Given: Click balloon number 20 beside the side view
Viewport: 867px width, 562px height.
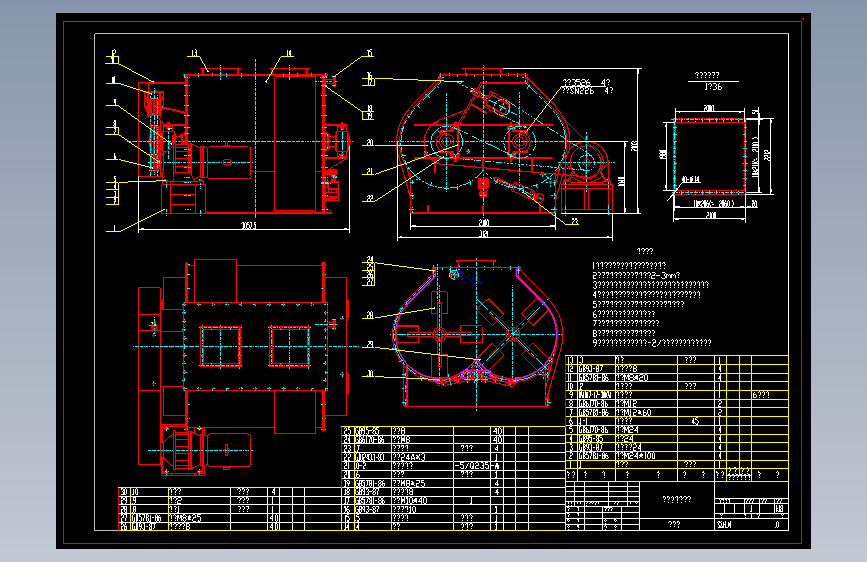Looking at the screenshot, I should tap(369, 143).
